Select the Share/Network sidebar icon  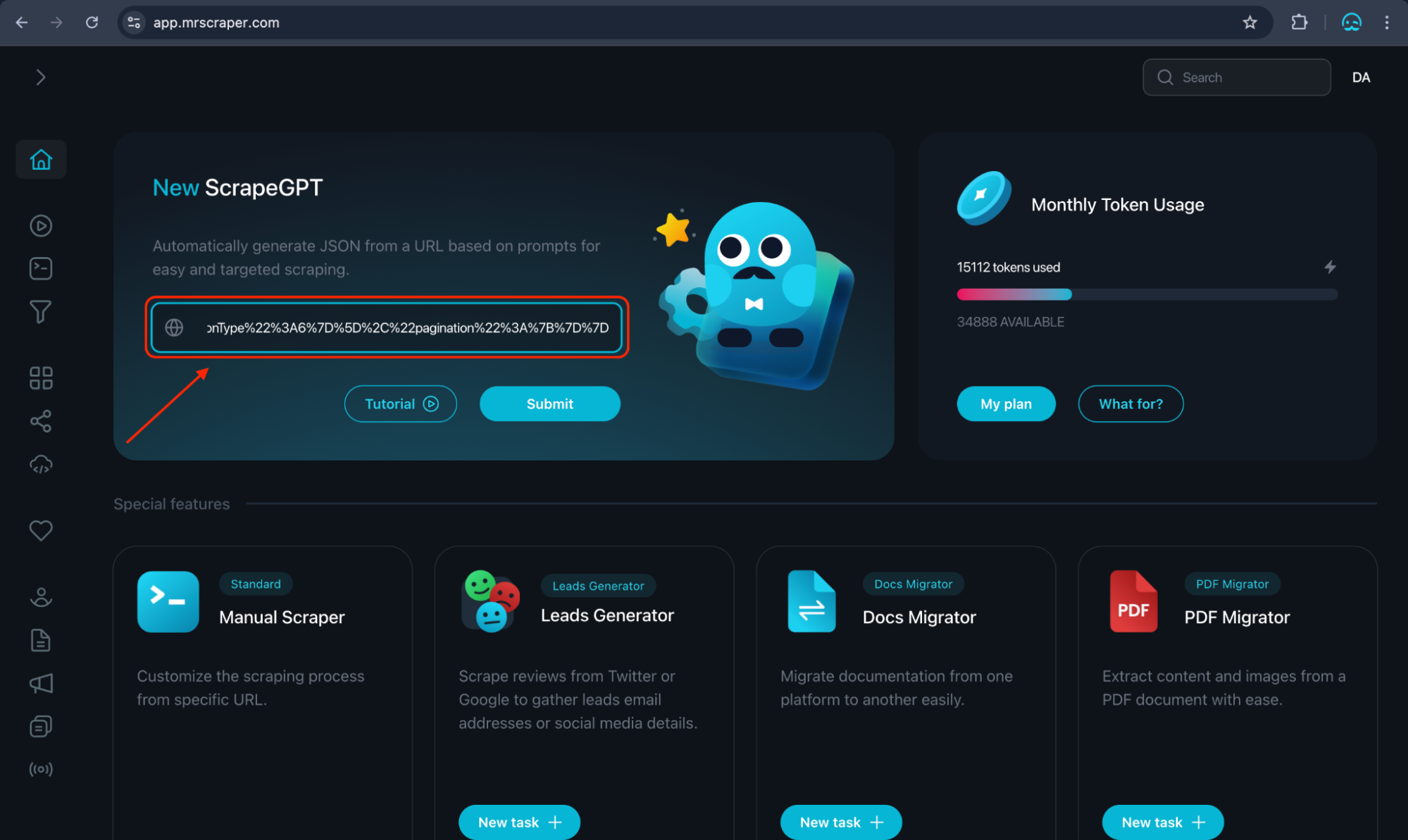click(x=40, y=421)
